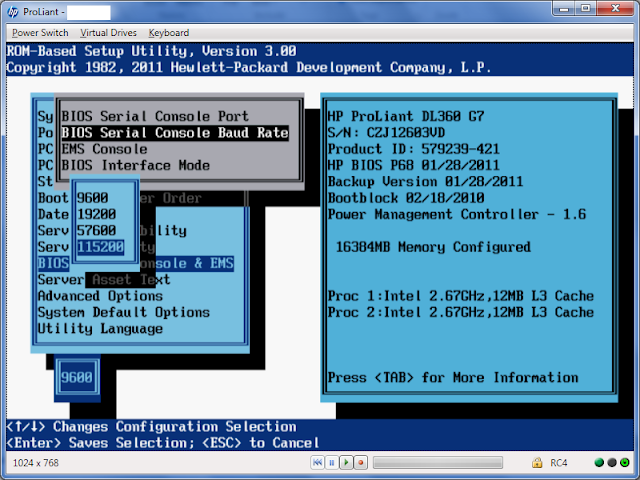This screenshot has width=640, height=480.
Task: Choose the 57600 baud rate
Action: [x=97, y=231]
